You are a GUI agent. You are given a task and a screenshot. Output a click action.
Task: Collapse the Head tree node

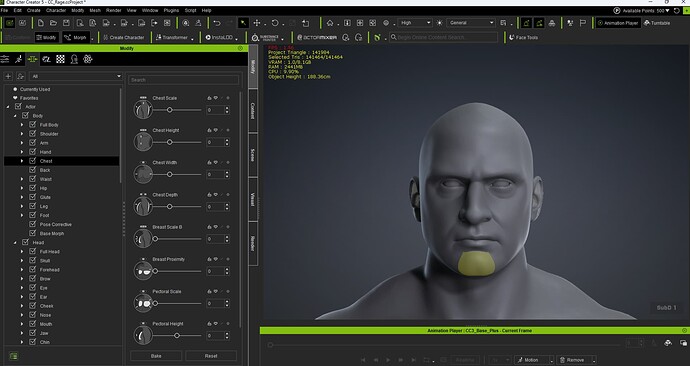coord(15,242)
